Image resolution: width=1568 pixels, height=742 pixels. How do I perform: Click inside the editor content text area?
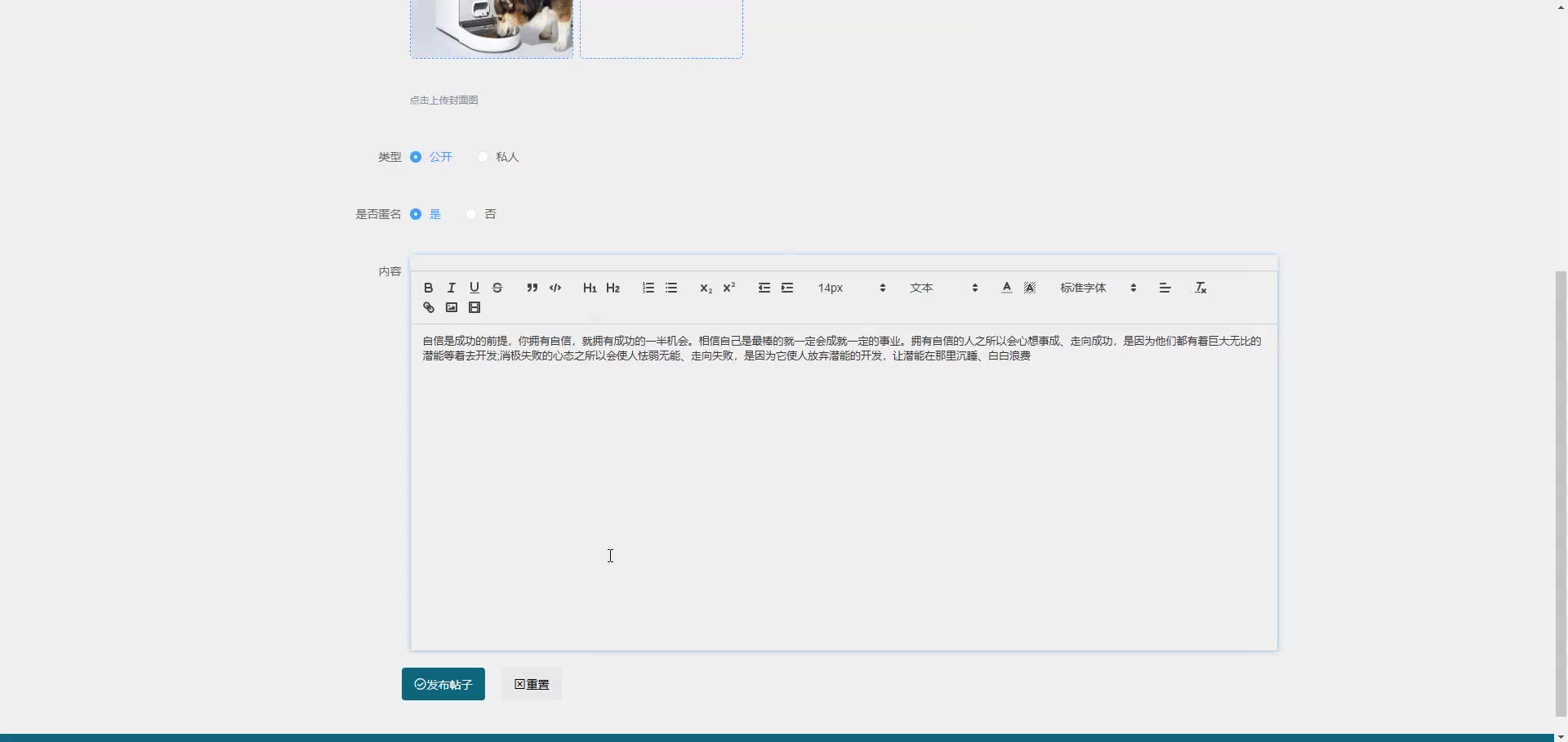click(x=844, y=487)
